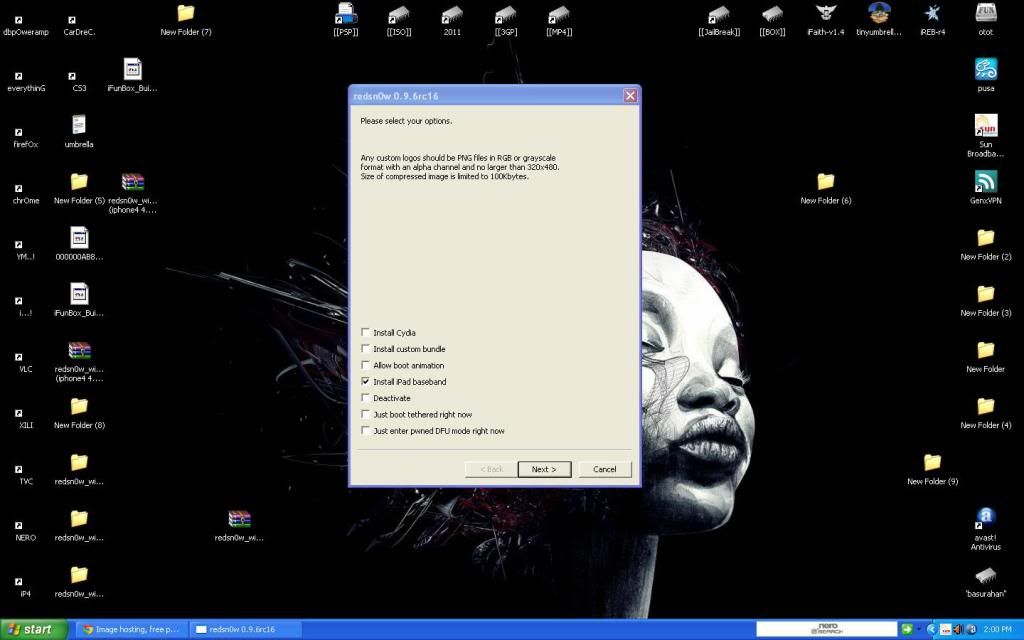Select the [[3GP]] shortcut
The image size is (1024, 640).
505,20
